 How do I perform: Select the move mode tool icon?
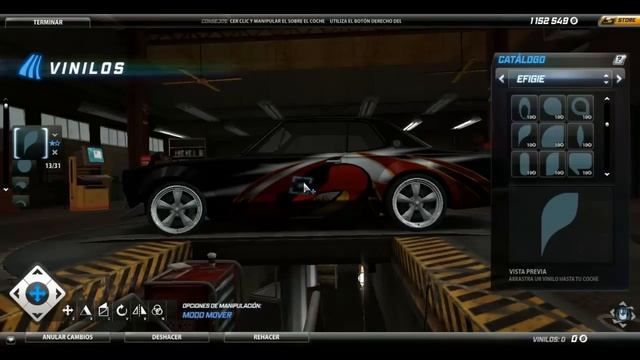[68, 311]
